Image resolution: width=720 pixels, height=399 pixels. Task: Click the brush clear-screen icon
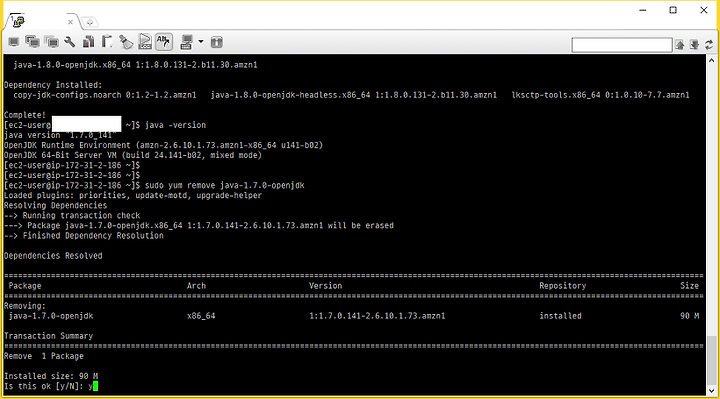click(x=126, y=42)
